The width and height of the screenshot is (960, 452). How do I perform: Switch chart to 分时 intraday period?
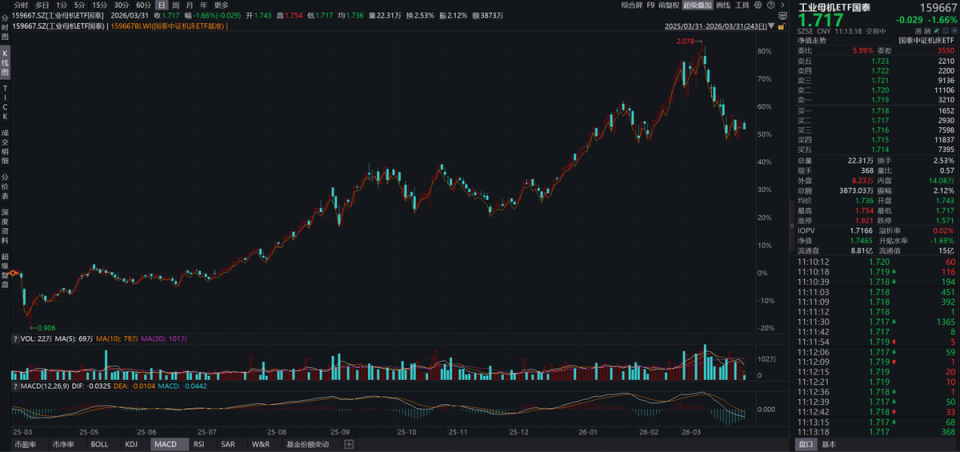pyautogui.click(x=21, y=5)
